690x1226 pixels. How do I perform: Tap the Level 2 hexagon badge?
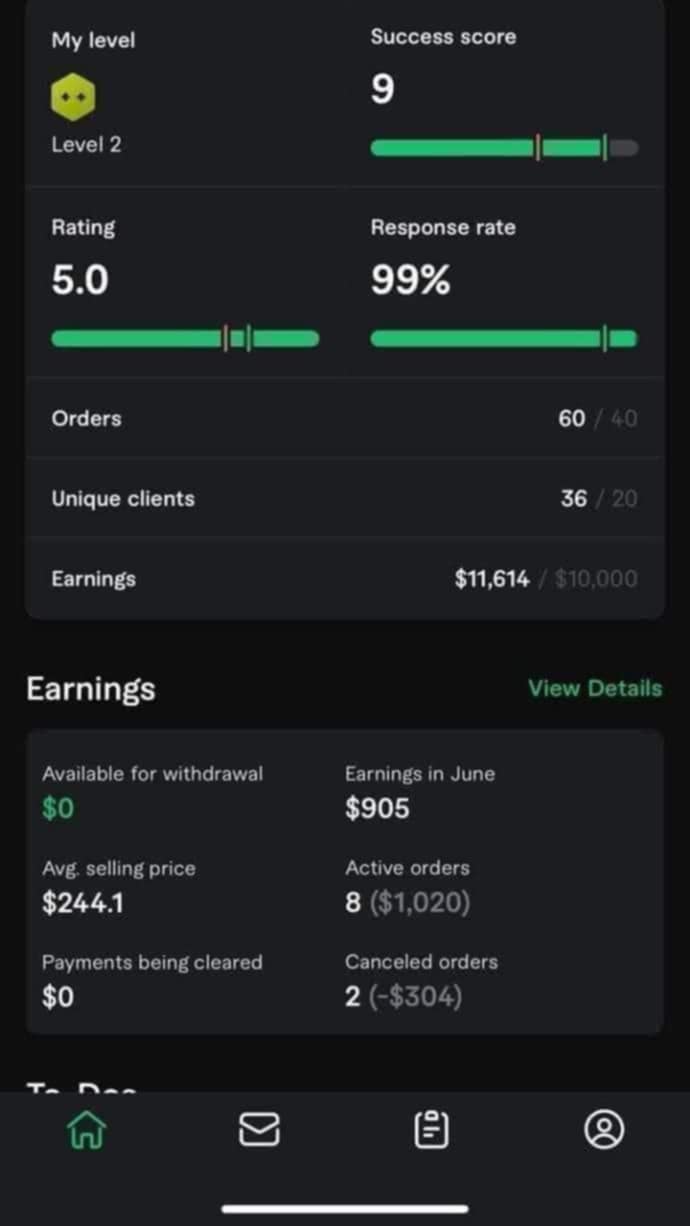click(x=73, y=97)
